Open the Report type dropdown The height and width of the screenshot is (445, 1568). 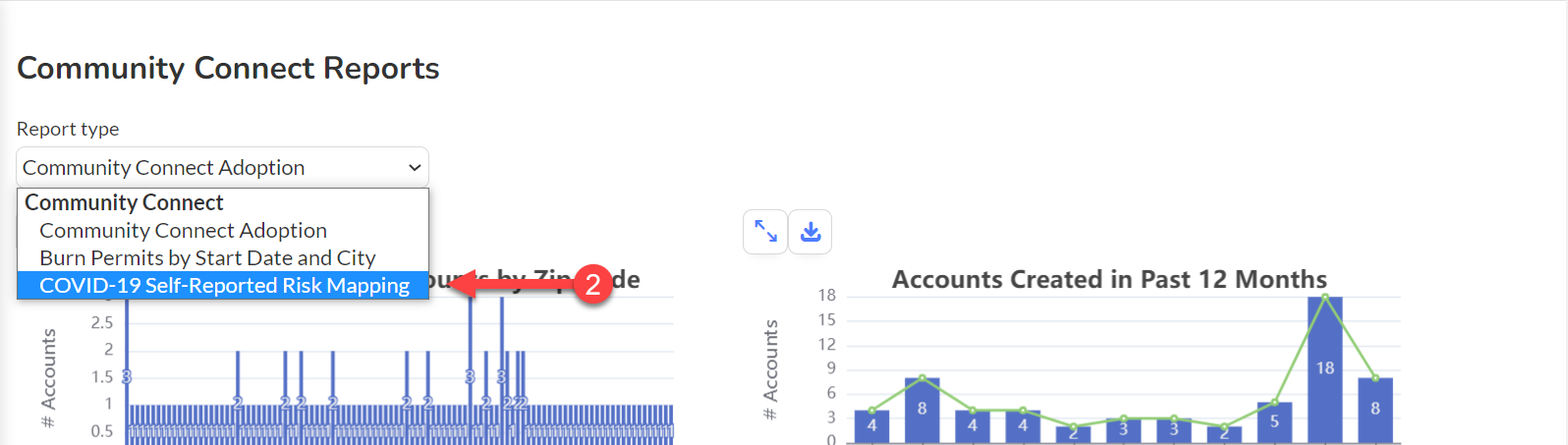pos(222,167)
